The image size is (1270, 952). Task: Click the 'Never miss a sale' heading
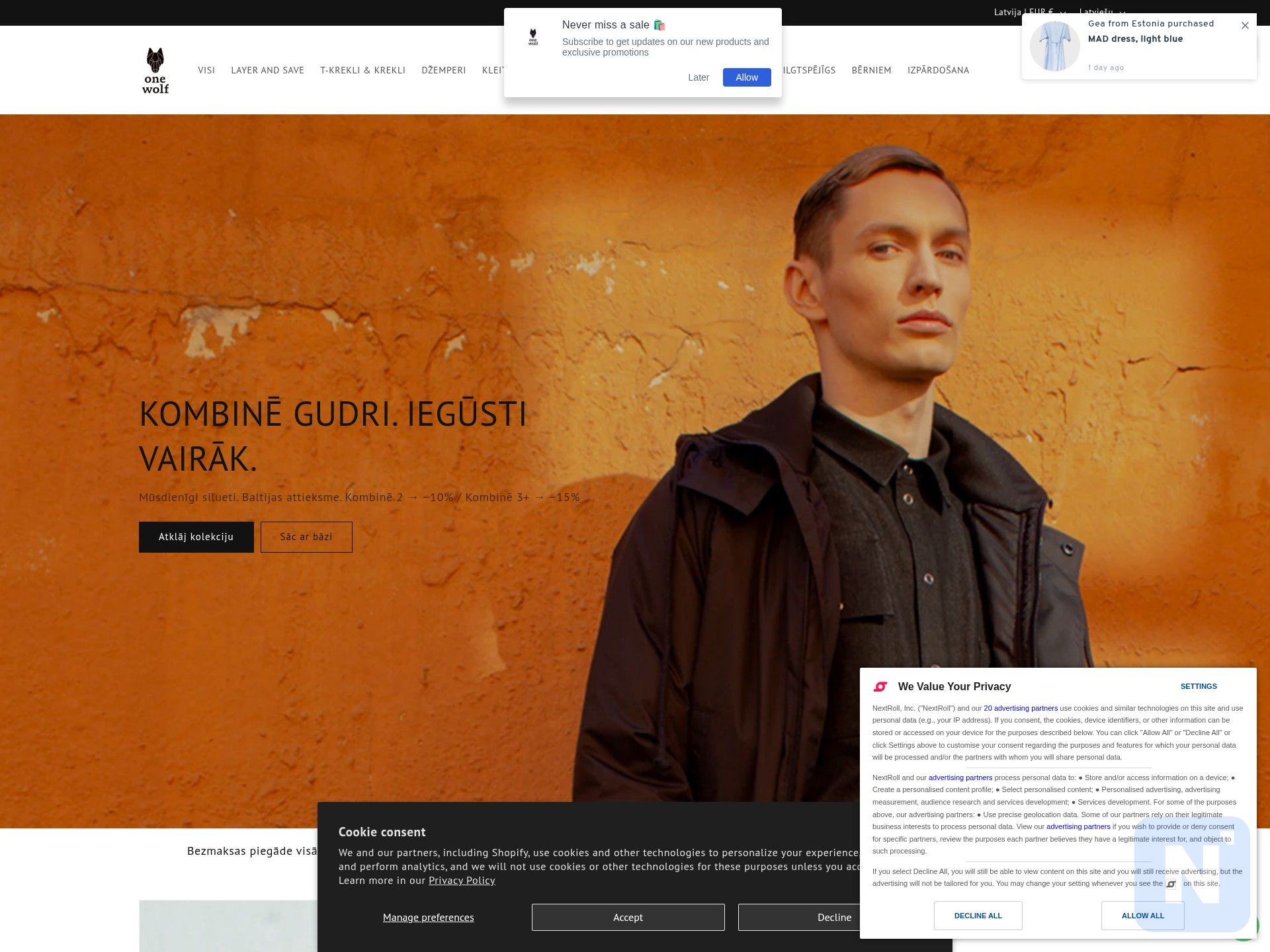pyautogui.click(x=614, y=25)
